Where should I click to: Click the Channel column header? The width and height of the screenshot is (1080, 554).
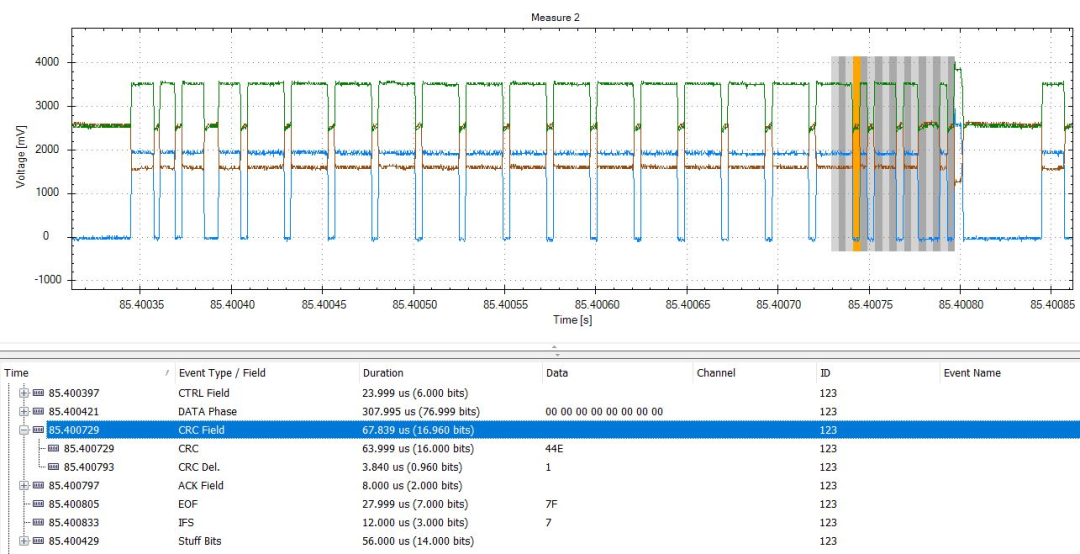click(754, 373)
